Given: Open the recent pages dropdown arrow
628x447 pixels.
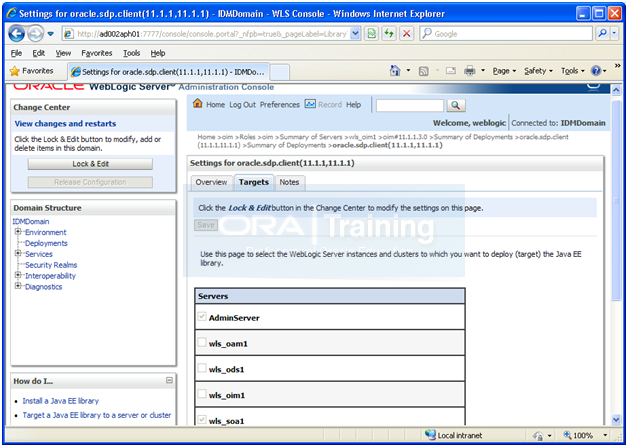Looking at the screenshot, I should pyautogui.click(x=50, y=34).
